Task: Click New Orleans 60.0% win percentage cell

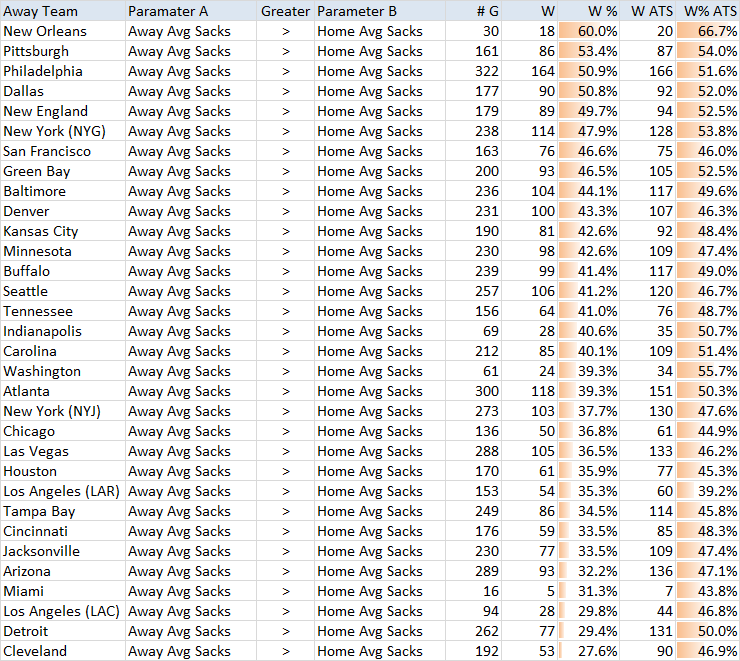Action: click(x=589, y=31)
